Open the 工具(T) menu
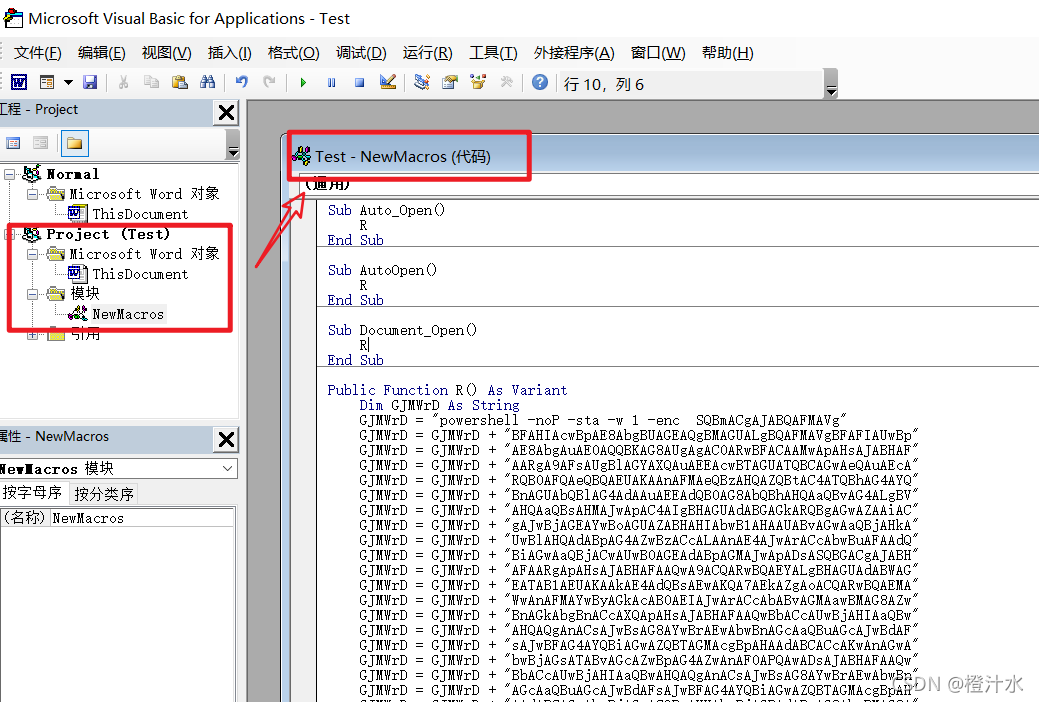This screenshot has width=1039, height=702. 493,53
